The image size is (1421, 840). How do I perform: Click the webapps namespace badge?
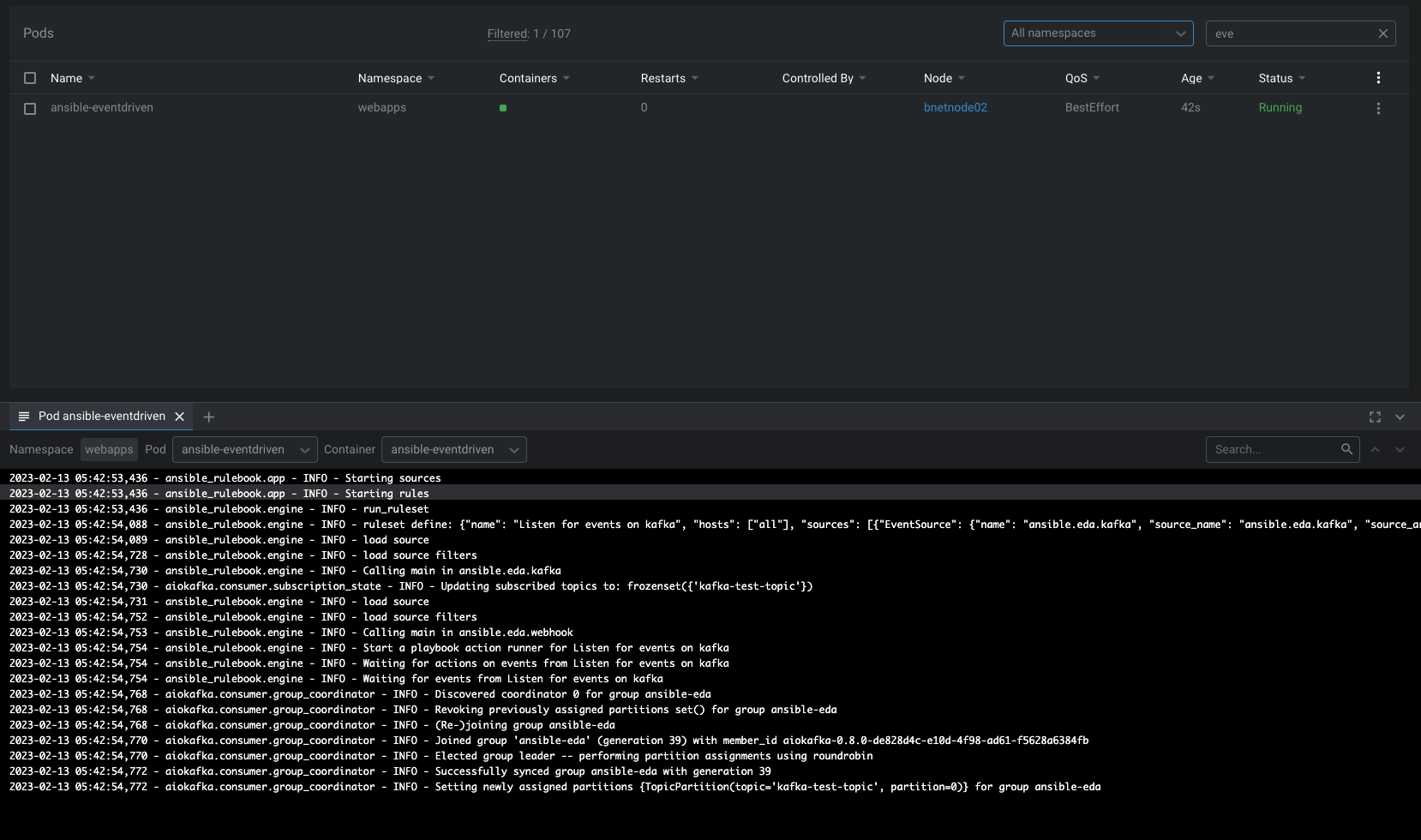click(x=109, y=448)
